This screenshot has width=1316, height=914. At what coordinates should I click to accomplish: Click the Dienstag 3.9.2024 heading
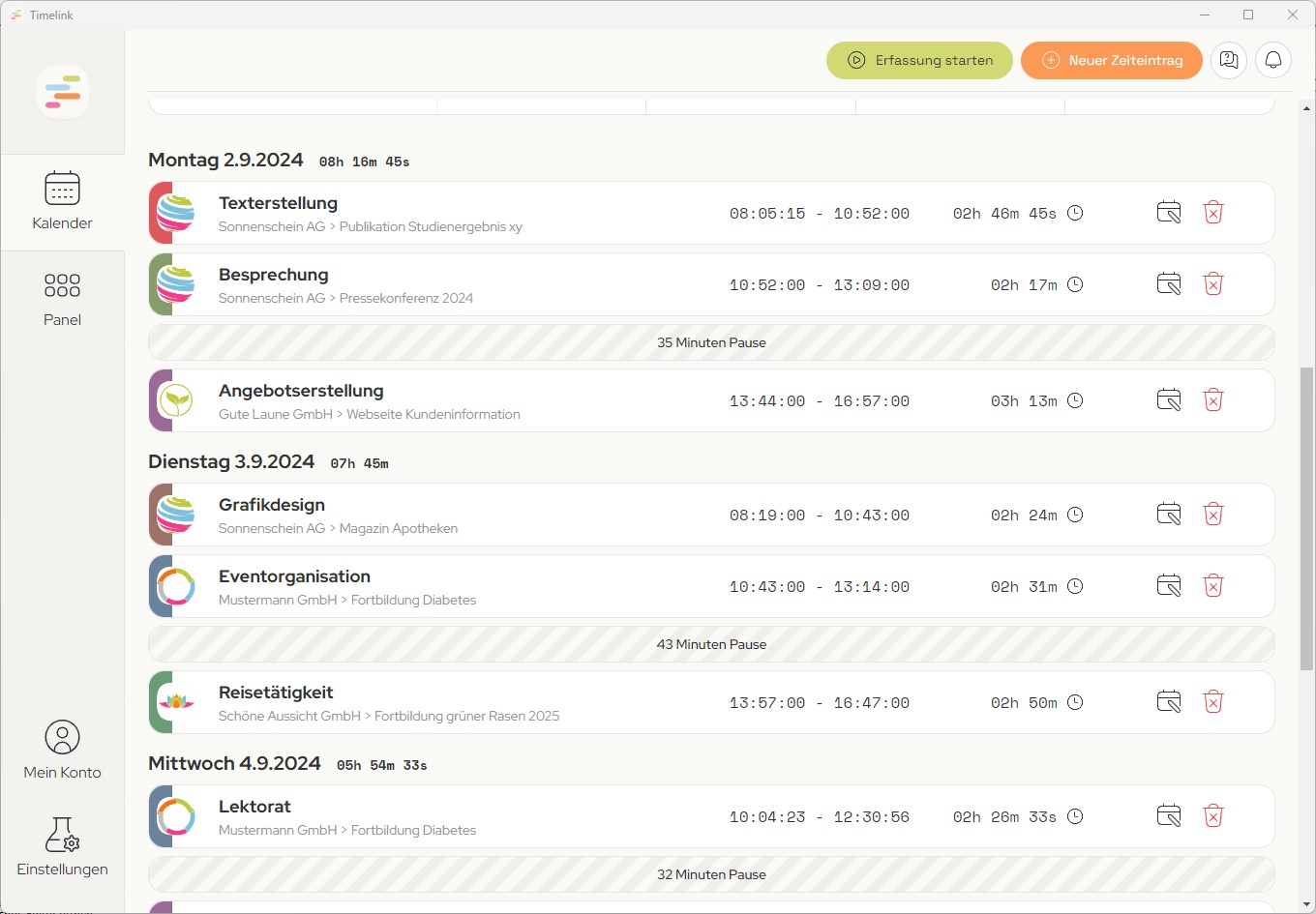(231, 461)
